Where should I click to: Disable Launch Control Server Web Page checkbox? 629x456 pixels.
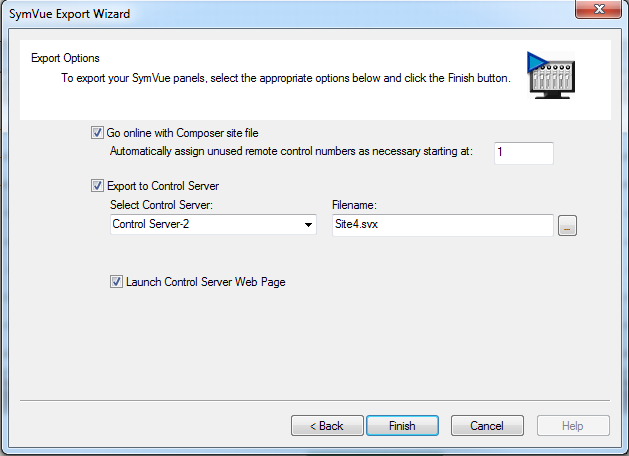[x=116, y=282]
